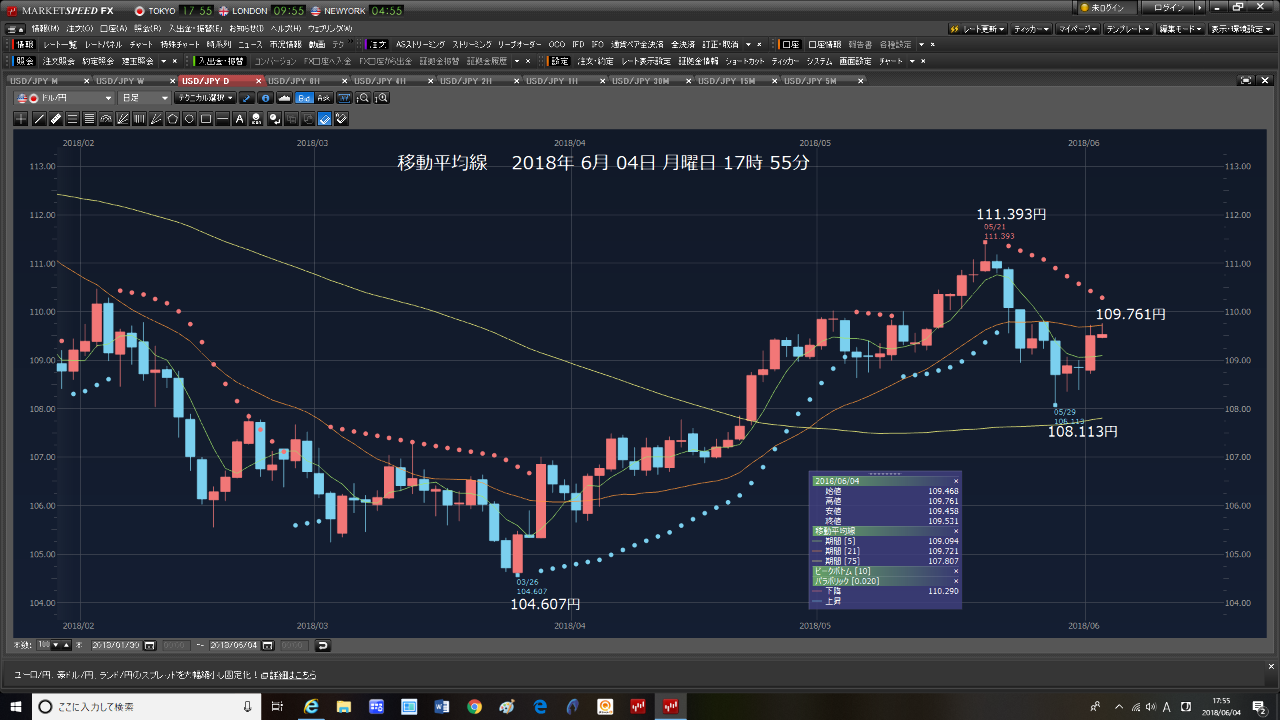Open the start date calendar picker

pos(154,645)
